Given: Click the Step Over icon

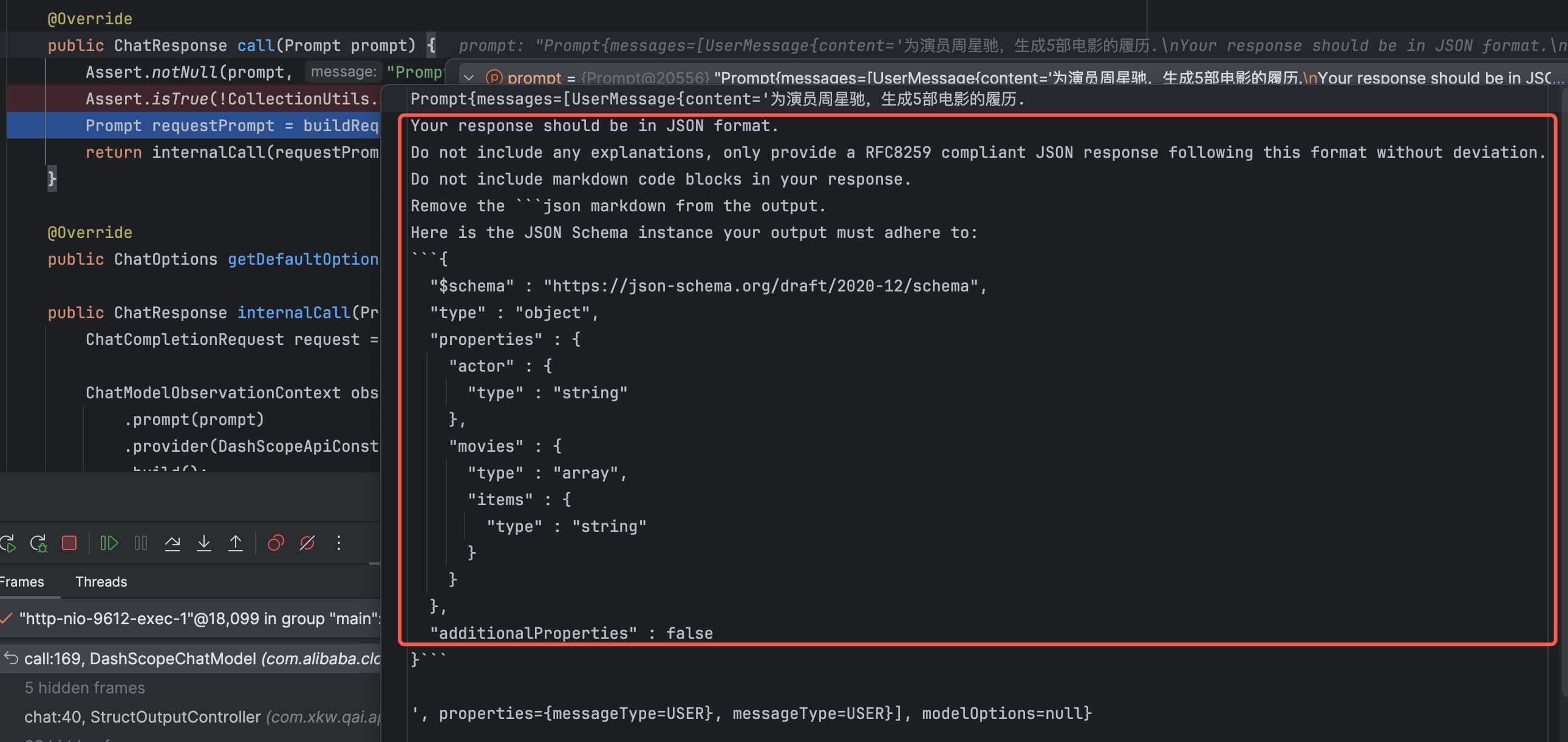Looking at the screenshot, I should tap(172, 542).
